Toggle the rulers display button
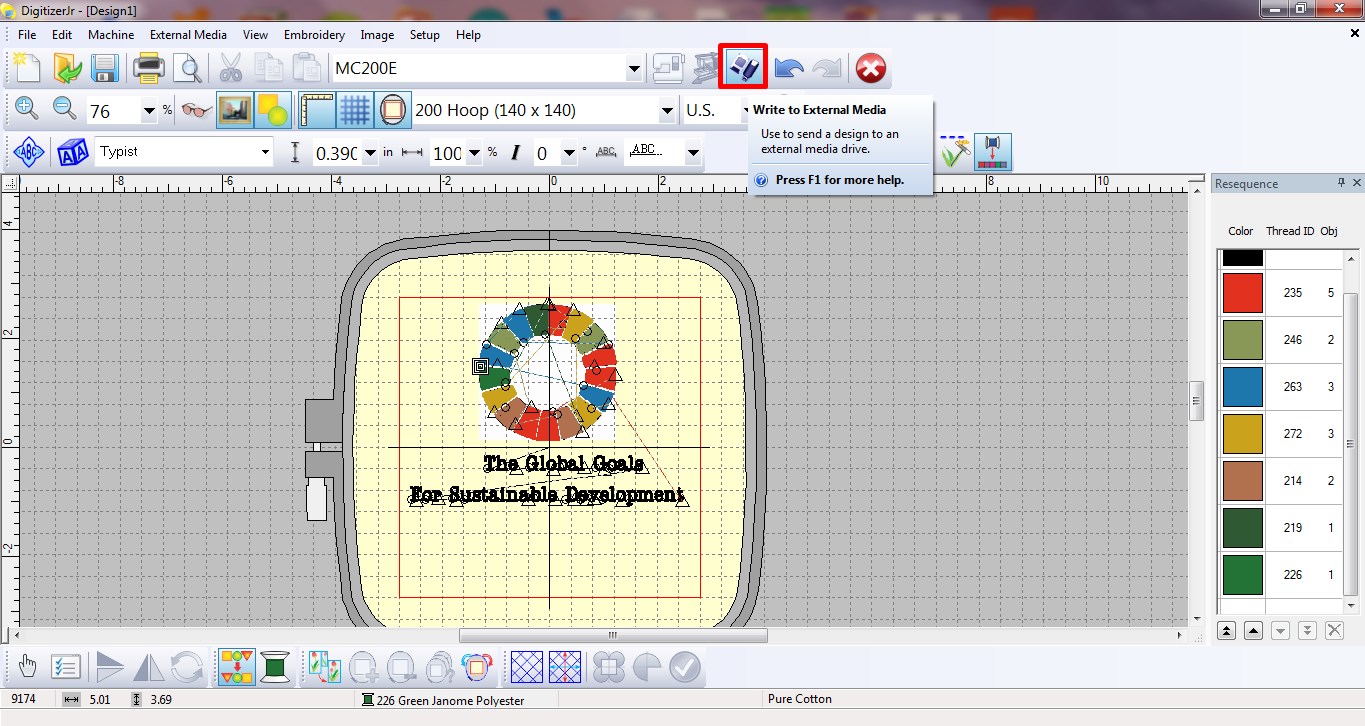Viewport: 1365px width, 726px height. (317, 110)
